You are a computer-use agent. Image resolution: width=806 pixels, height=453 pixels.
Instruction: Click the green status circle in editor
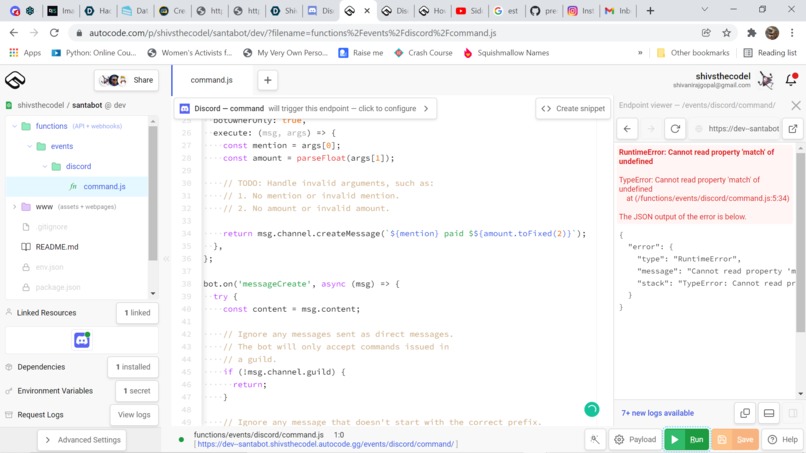coord(592,409)
